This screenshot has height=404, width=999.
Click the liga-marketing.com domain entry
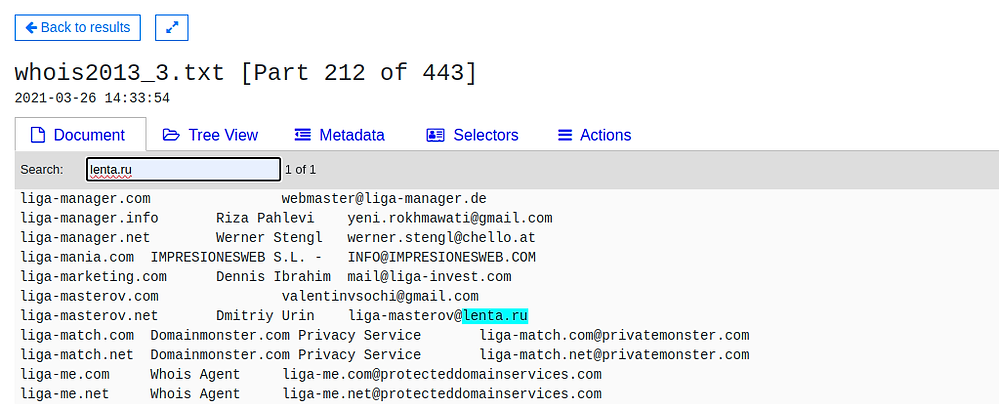94,277
